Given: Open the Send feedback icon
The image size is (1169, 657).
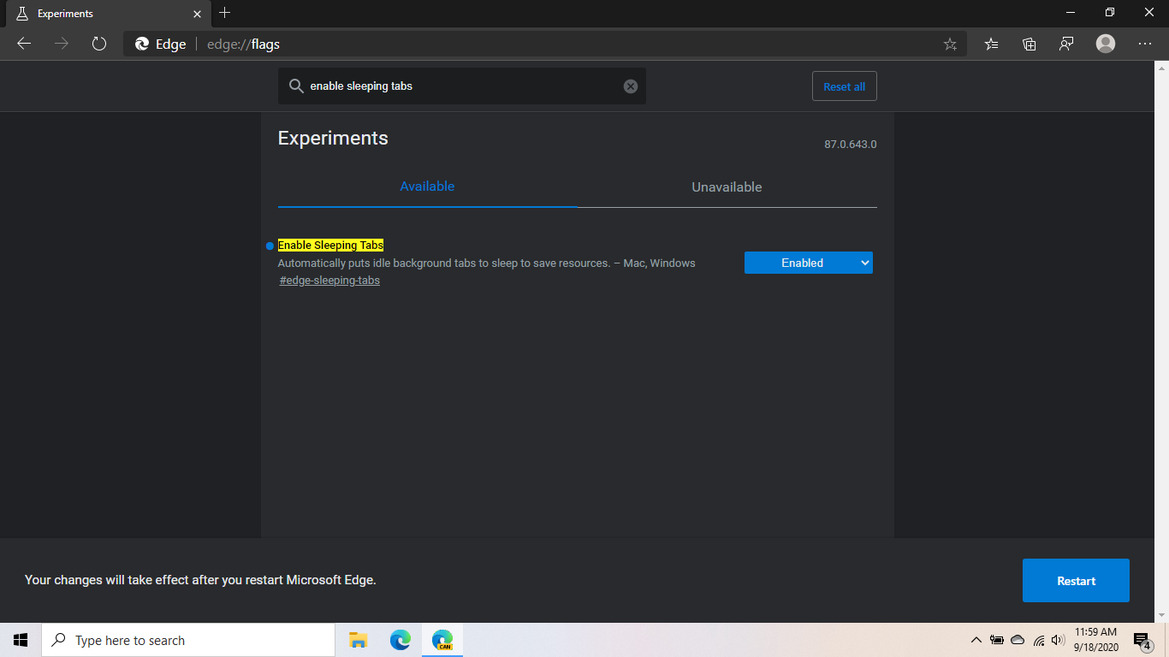Looking at the screenshot, I should pyautogui.click(x=1066, y=44).
